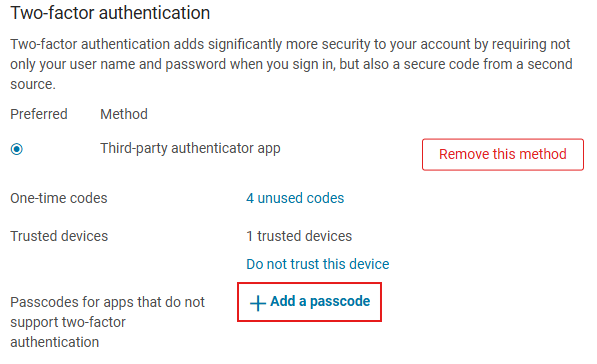Click the Third-party authenticator app label
The width and height of the screenshot is (597, 364).
point(190,148)
